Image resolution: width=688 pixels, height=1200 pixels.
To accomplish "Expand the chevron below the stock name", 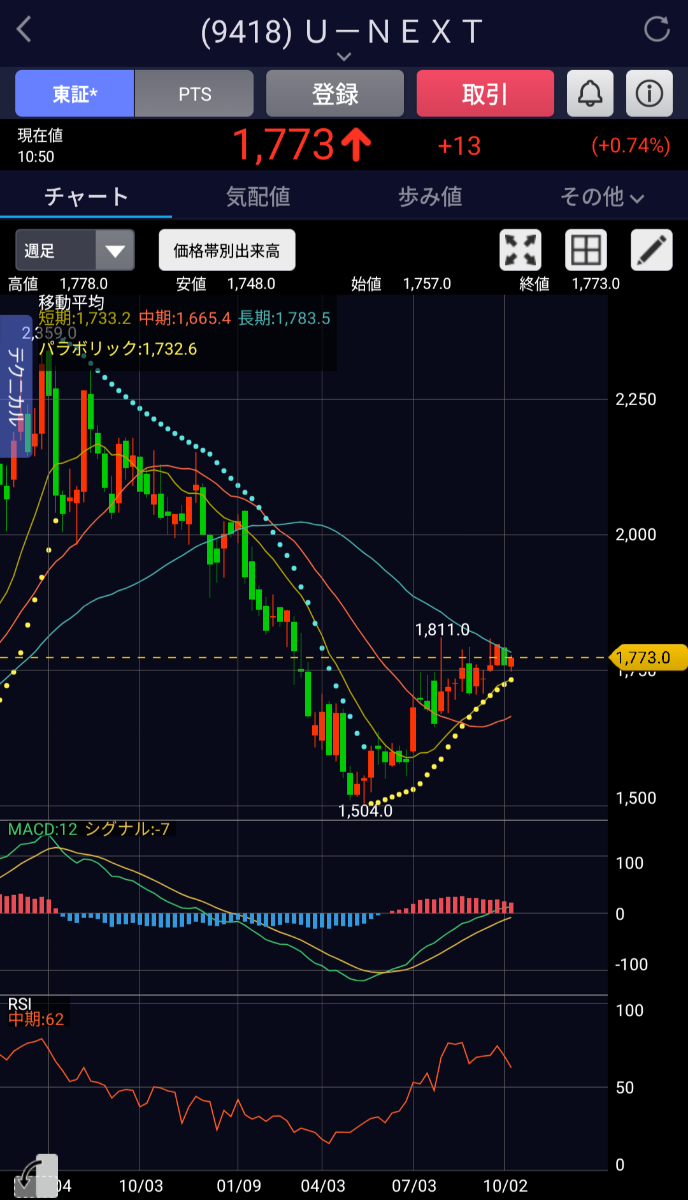I will point(344,58).
